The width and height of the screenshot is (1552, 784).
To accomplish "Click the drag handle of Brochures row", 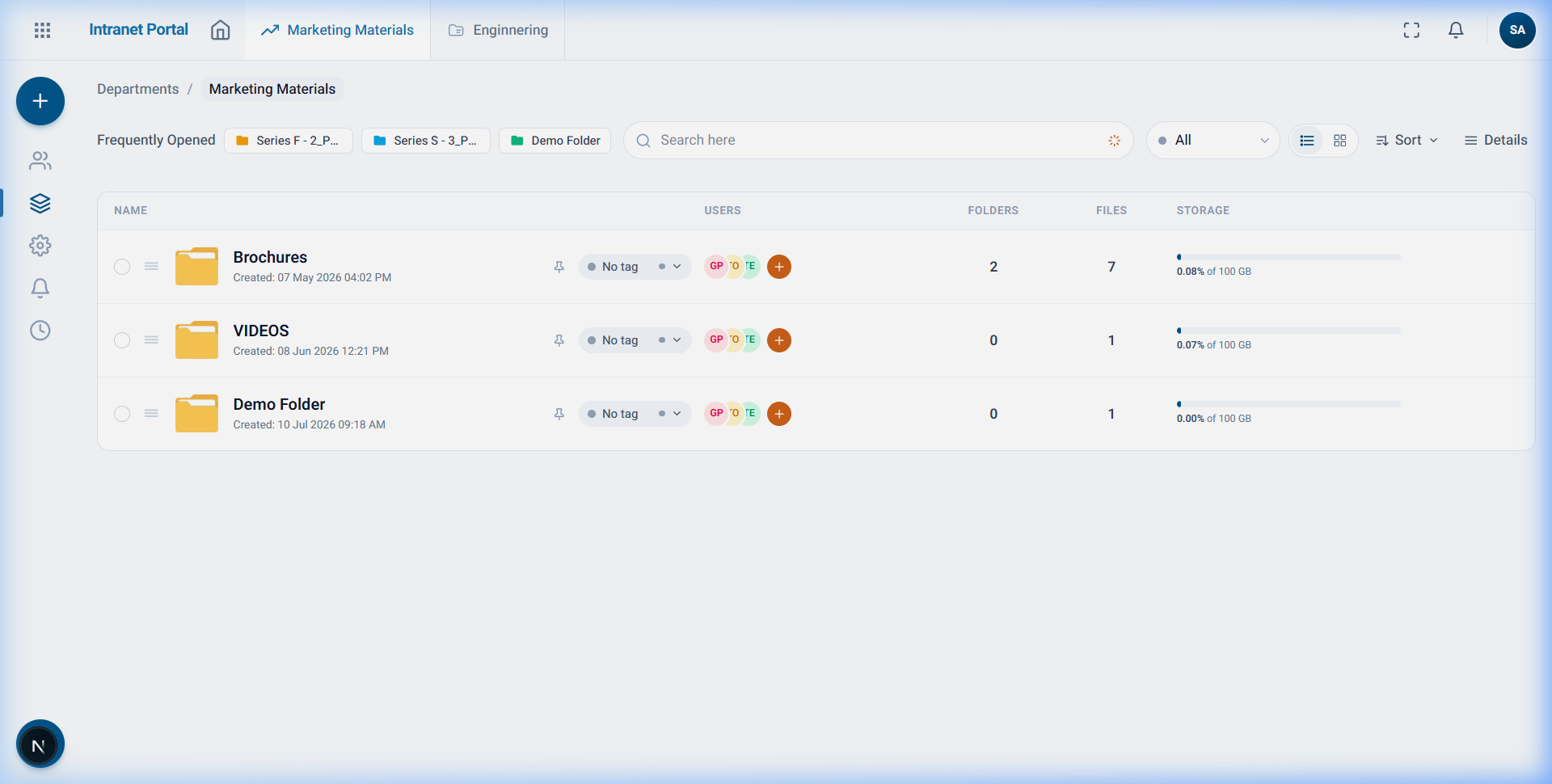I will 151,267.
